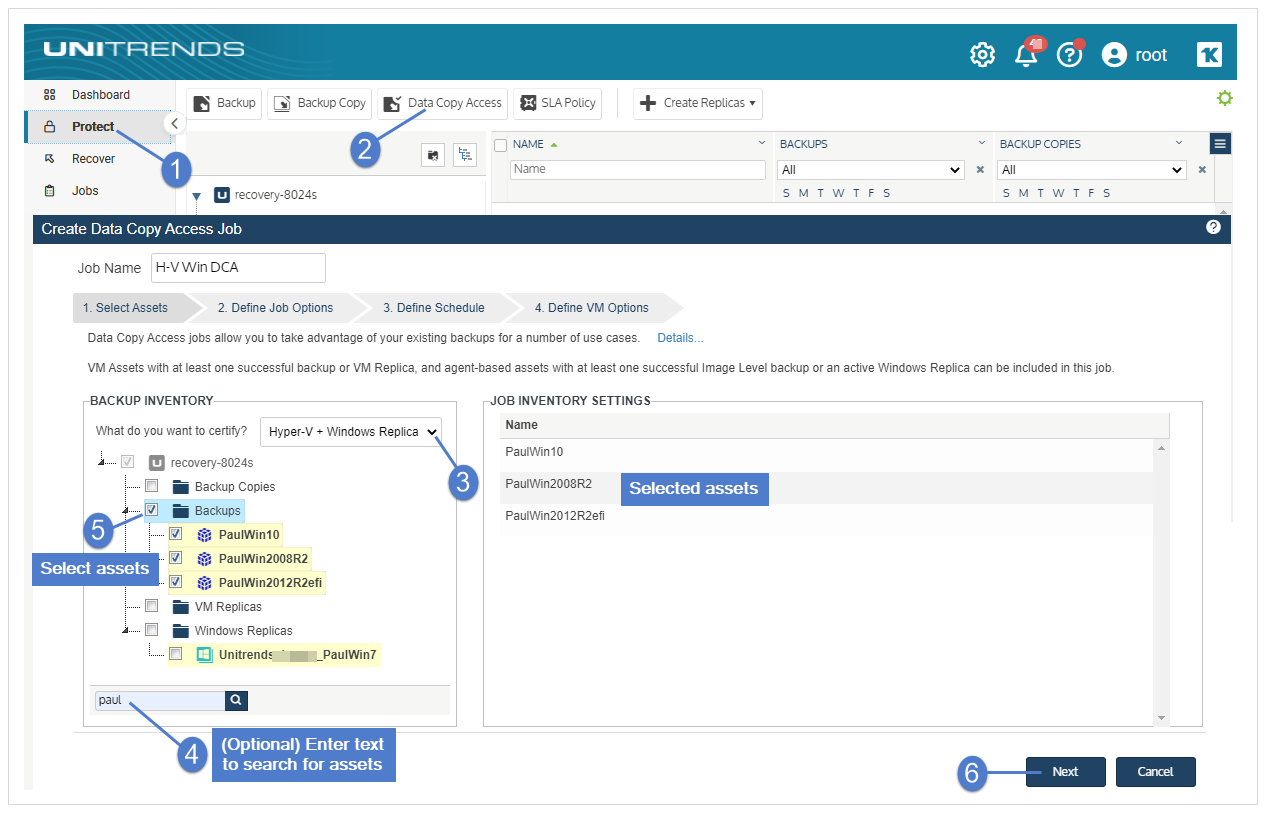Open the BACKUPS filter All dropdown
The height and width of the screenshot is (824, 1280).
click(x=871, y=170)
